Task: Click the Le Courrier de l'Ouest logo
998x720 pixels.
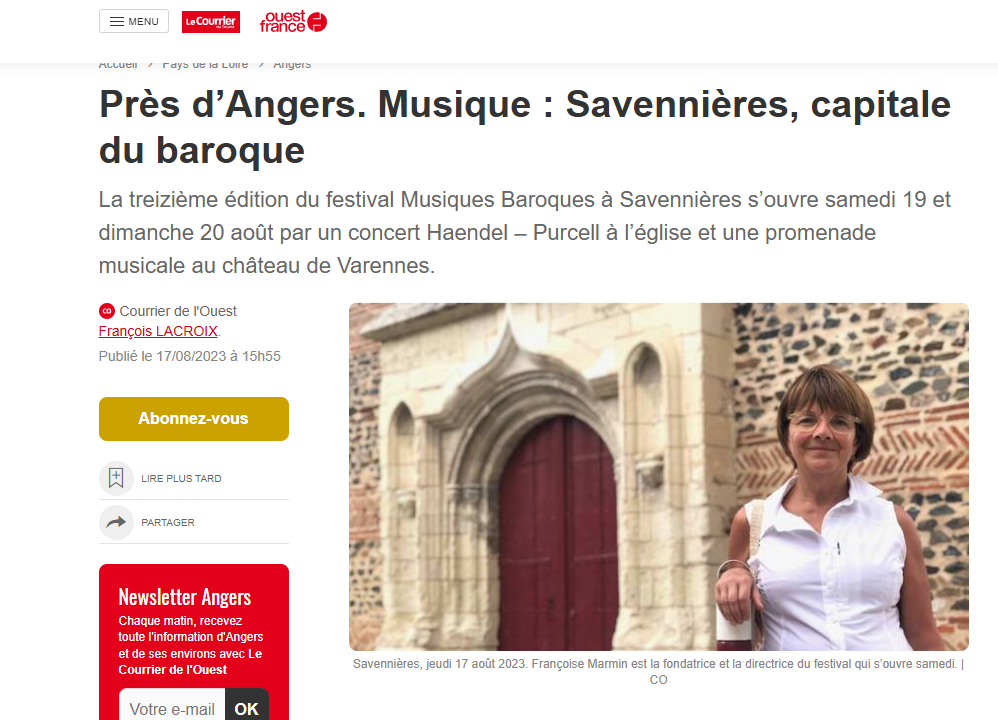Action: pos(211,22)
